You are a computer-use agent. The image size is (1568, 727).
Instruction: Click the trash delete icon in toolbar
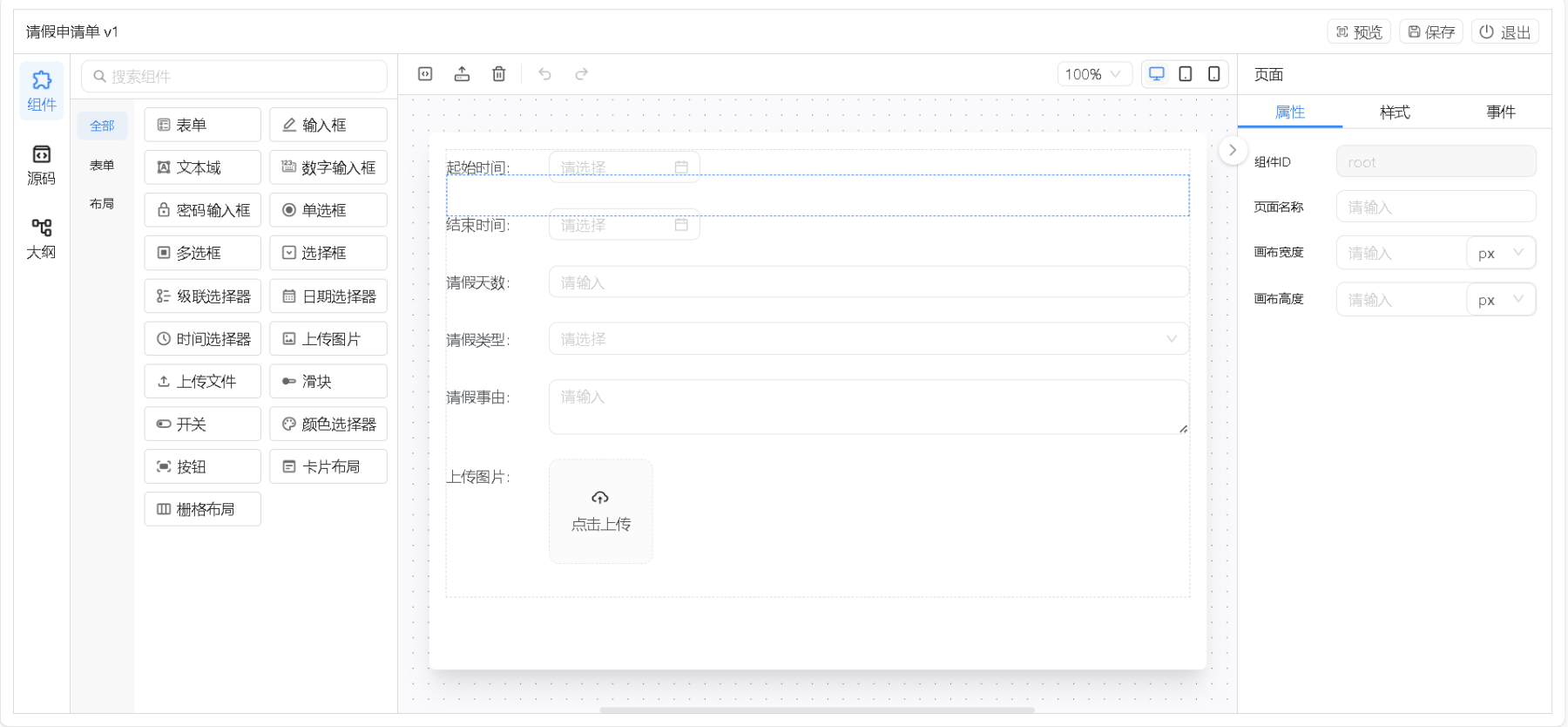(x=498, y=74)
